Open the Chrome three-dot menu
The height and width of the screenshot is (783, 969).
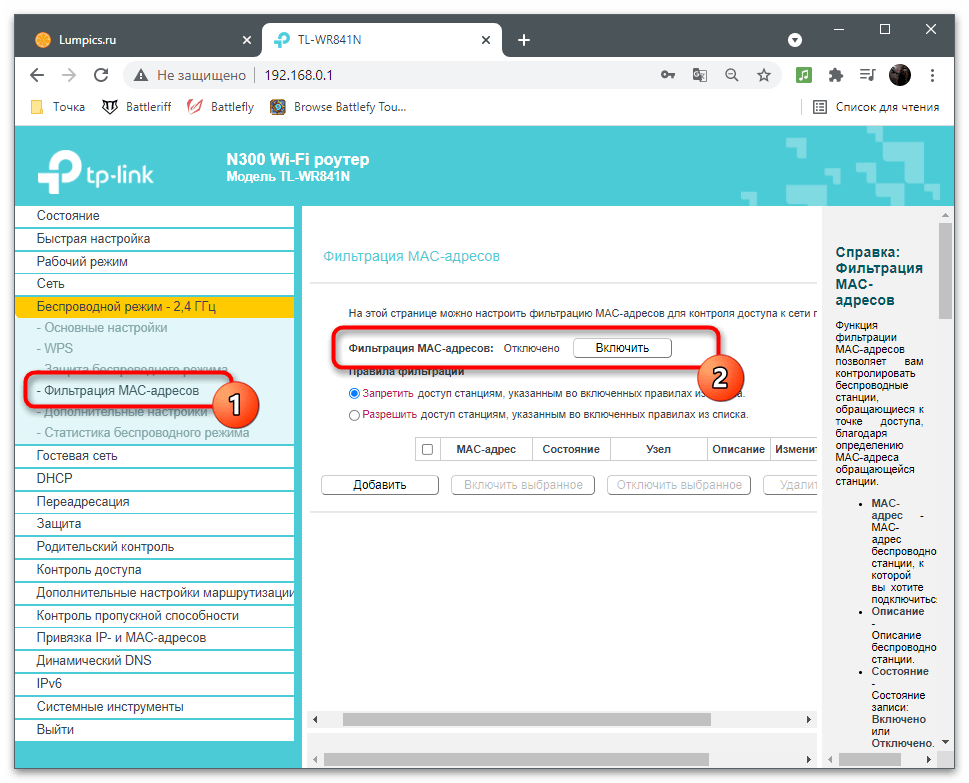932,75
